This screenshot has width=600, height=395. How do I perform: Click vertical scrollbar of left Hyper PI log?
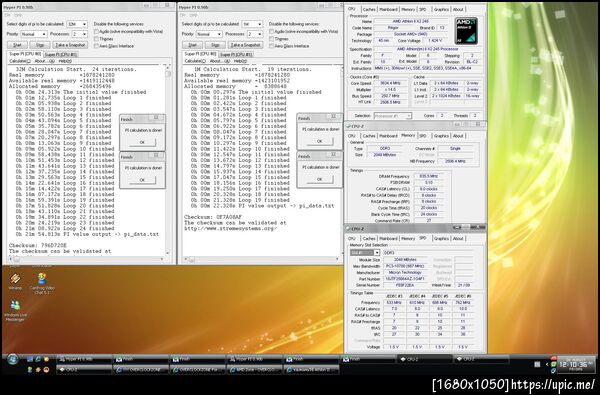pos(168,160)
